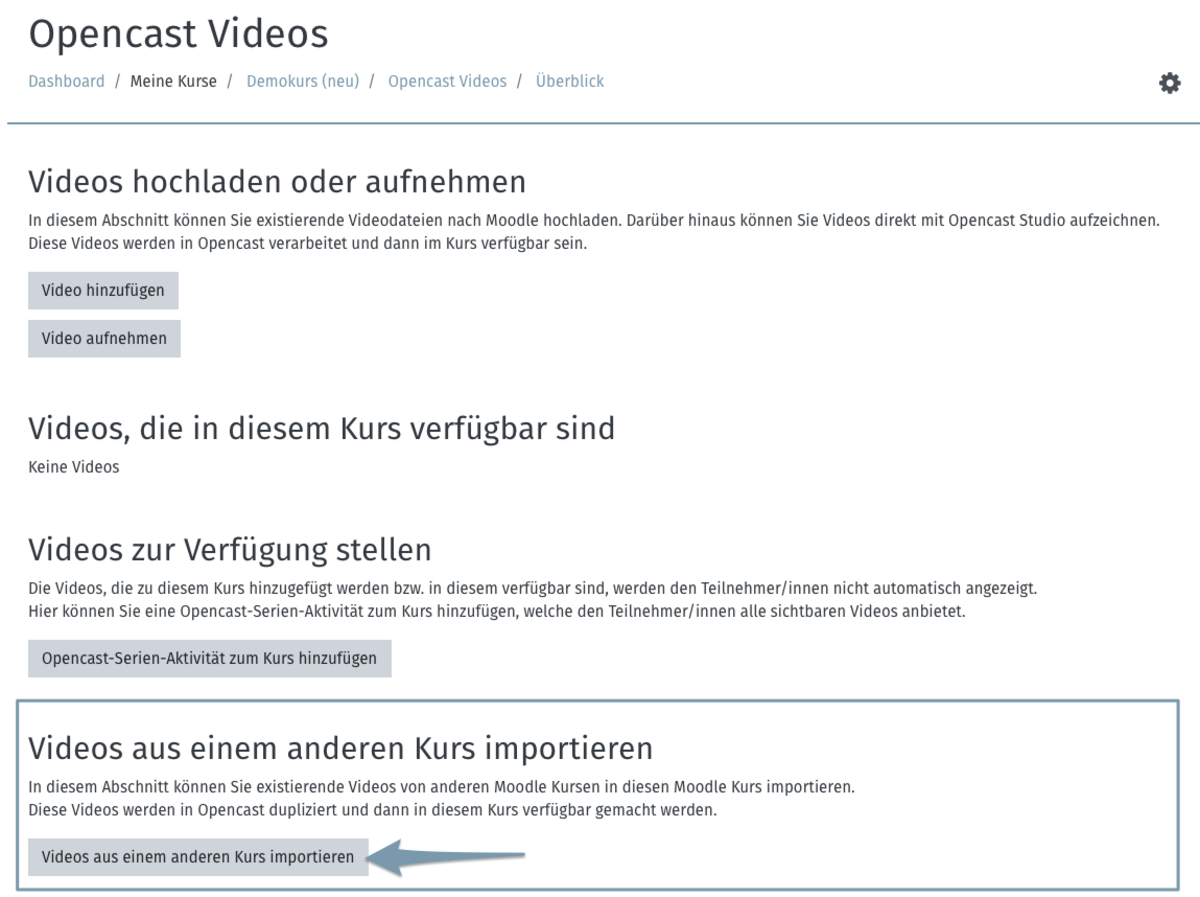Go to Dashboard breadcrumb link
The width and height of the screenshot is (1200, 897).
[x=66, y=82]
